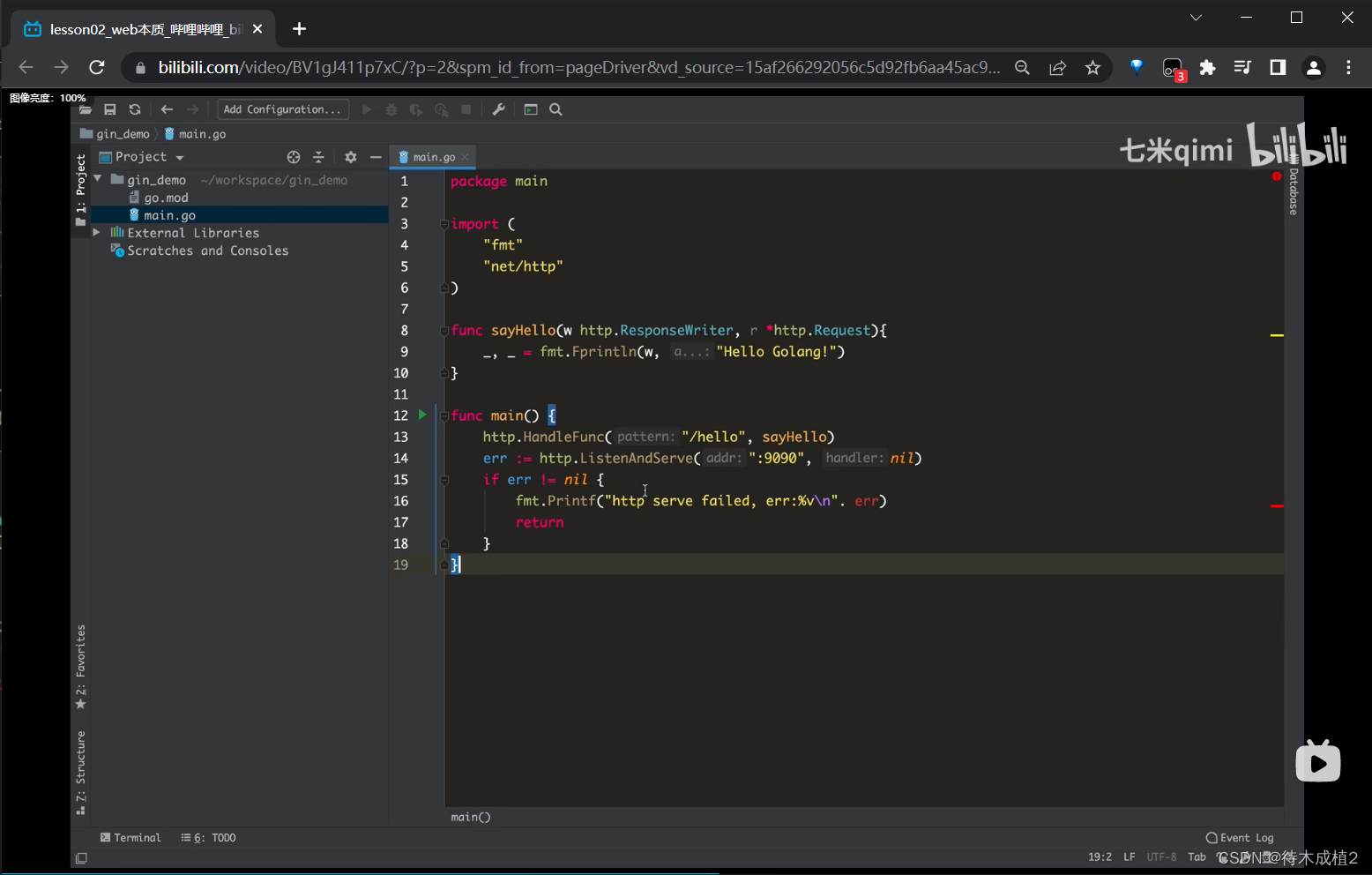1372x875 pixels.
Task: Open the Terminal tool window
Action: click(x=130, y=838)
